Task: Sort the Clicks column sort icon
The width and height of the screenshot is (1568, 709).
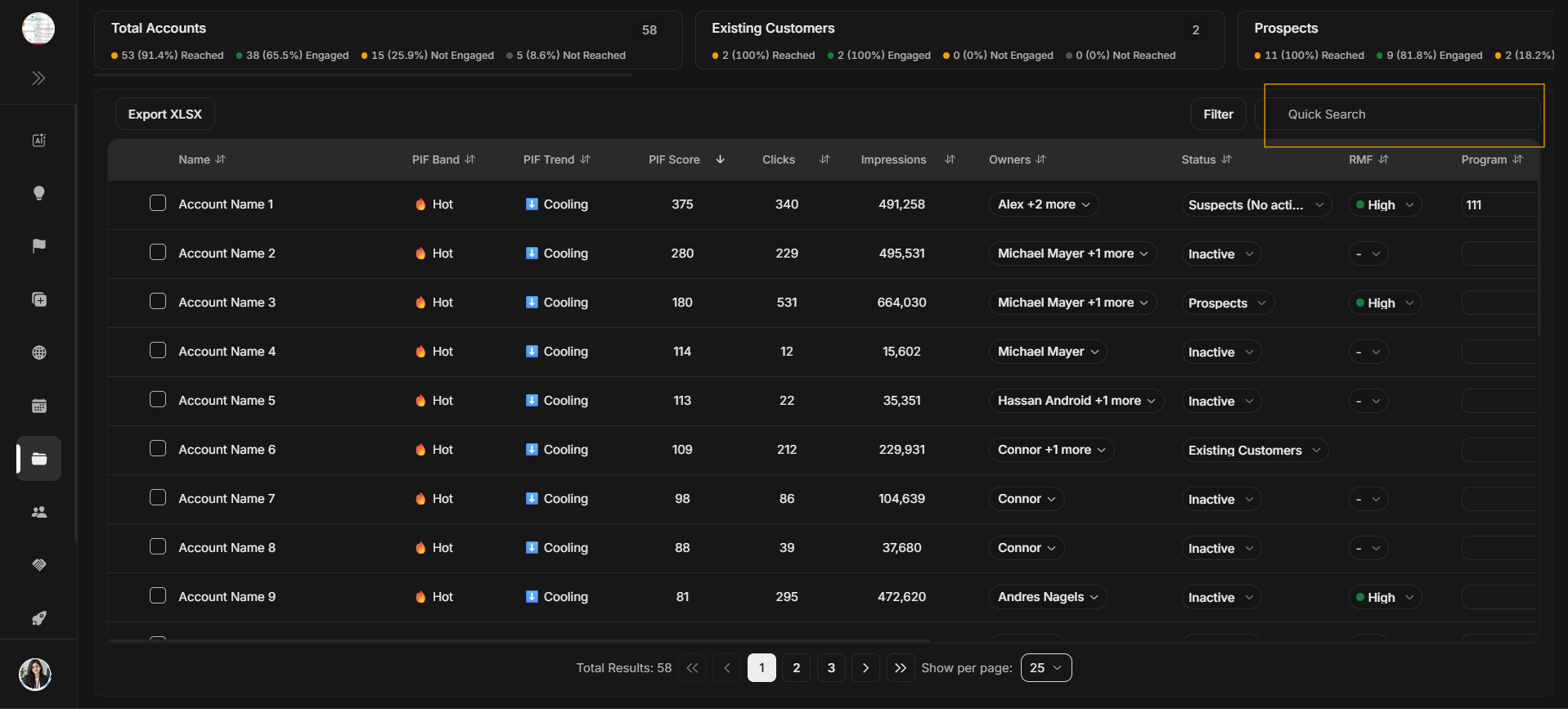Action: [x=824, y=159]
